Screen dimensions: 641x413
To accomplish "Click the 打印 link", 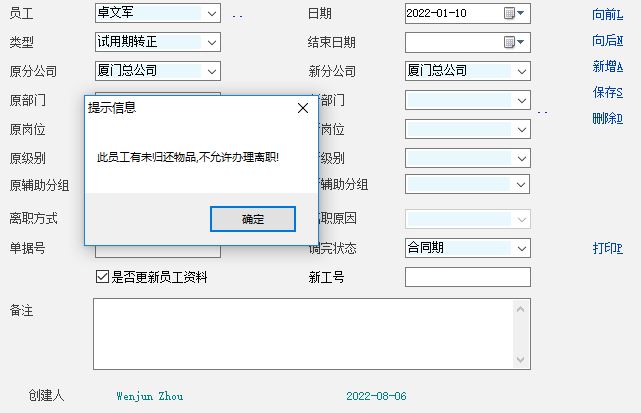I will click(x=606, y=248).
